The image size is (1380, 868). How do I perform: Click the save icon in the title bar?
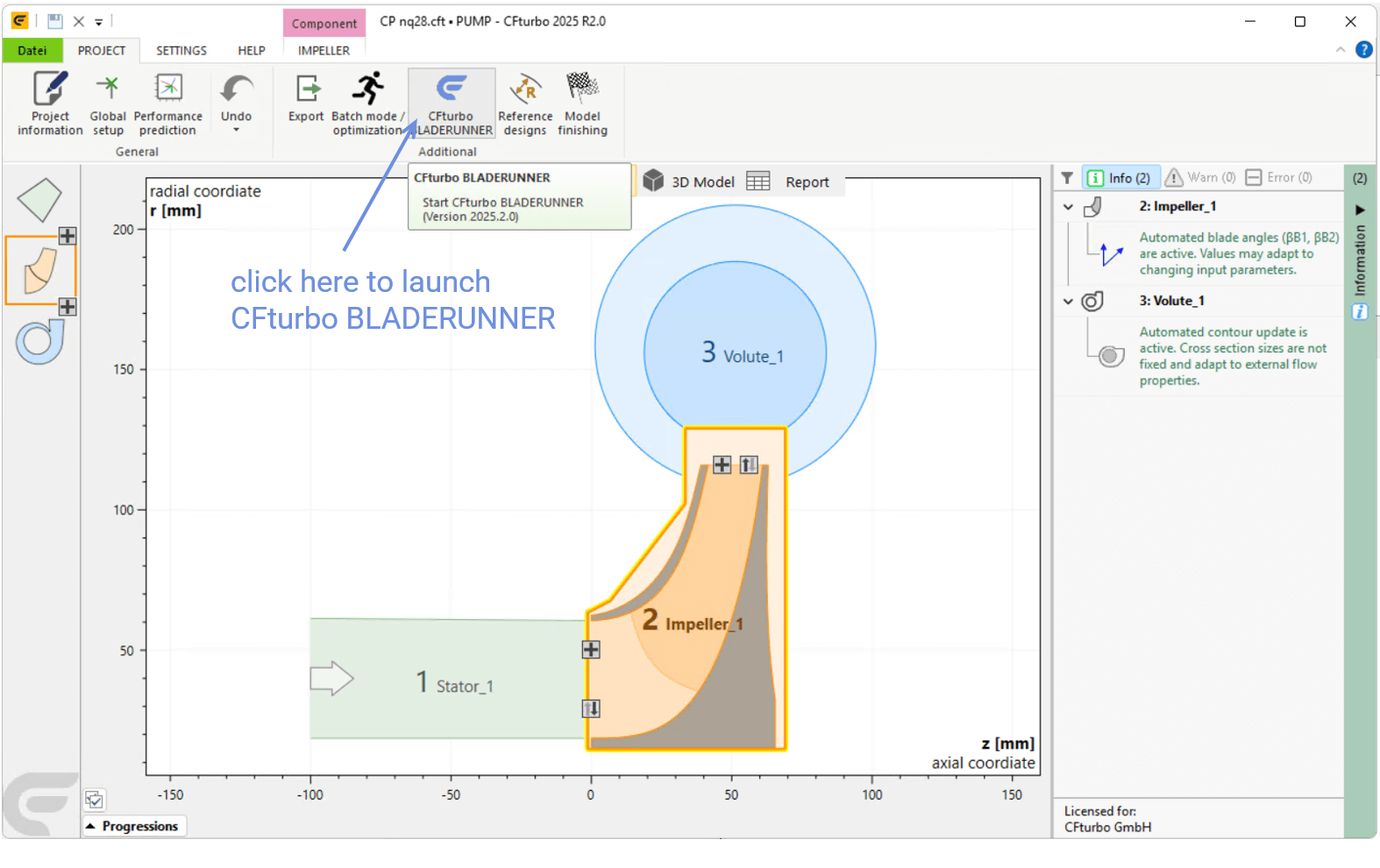point(54,21)
